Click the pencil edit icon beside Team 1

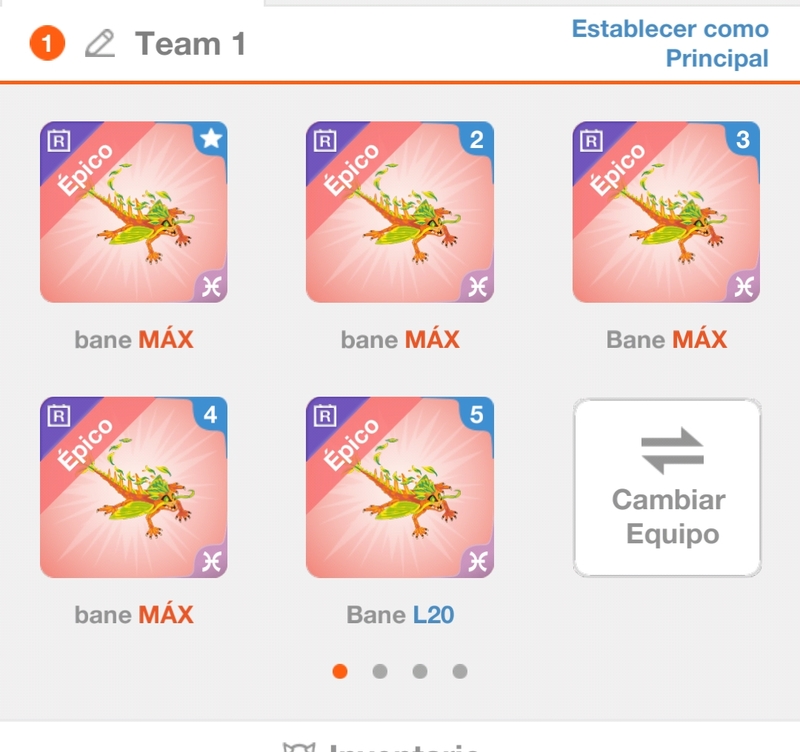tap(100, 43)
